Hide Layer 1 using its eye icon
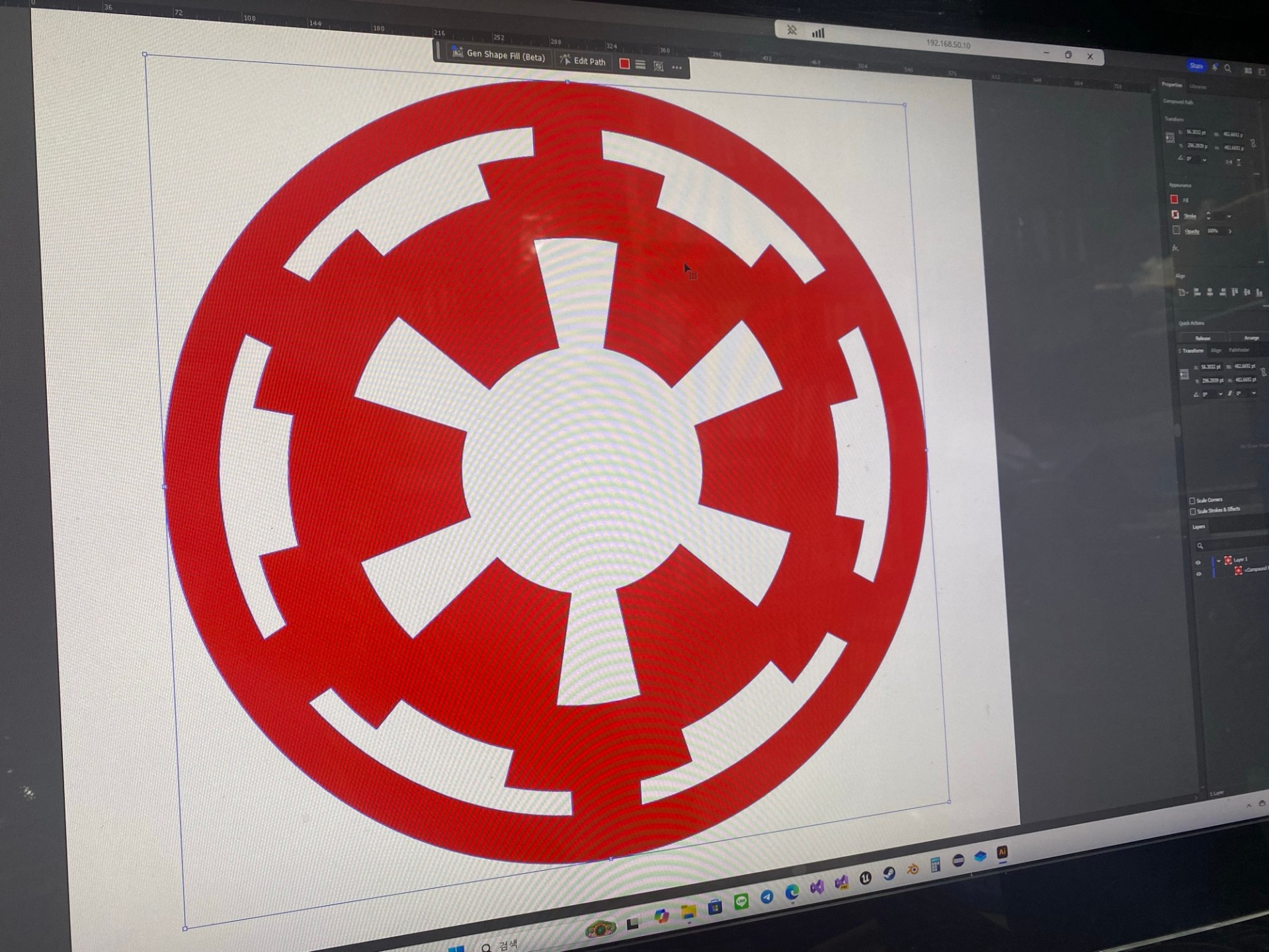 point(1198,563)
